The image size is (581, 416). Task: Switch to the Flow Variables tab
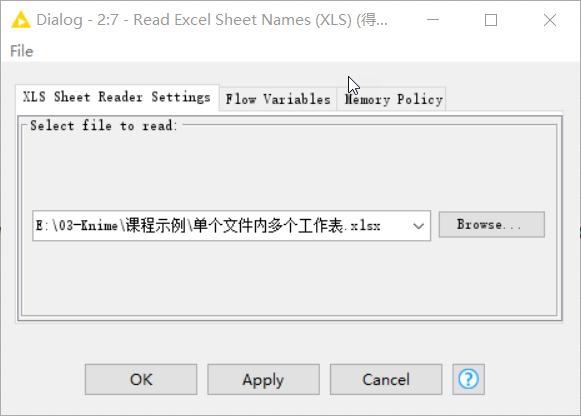pyautogui.click(x=278, y=99)
